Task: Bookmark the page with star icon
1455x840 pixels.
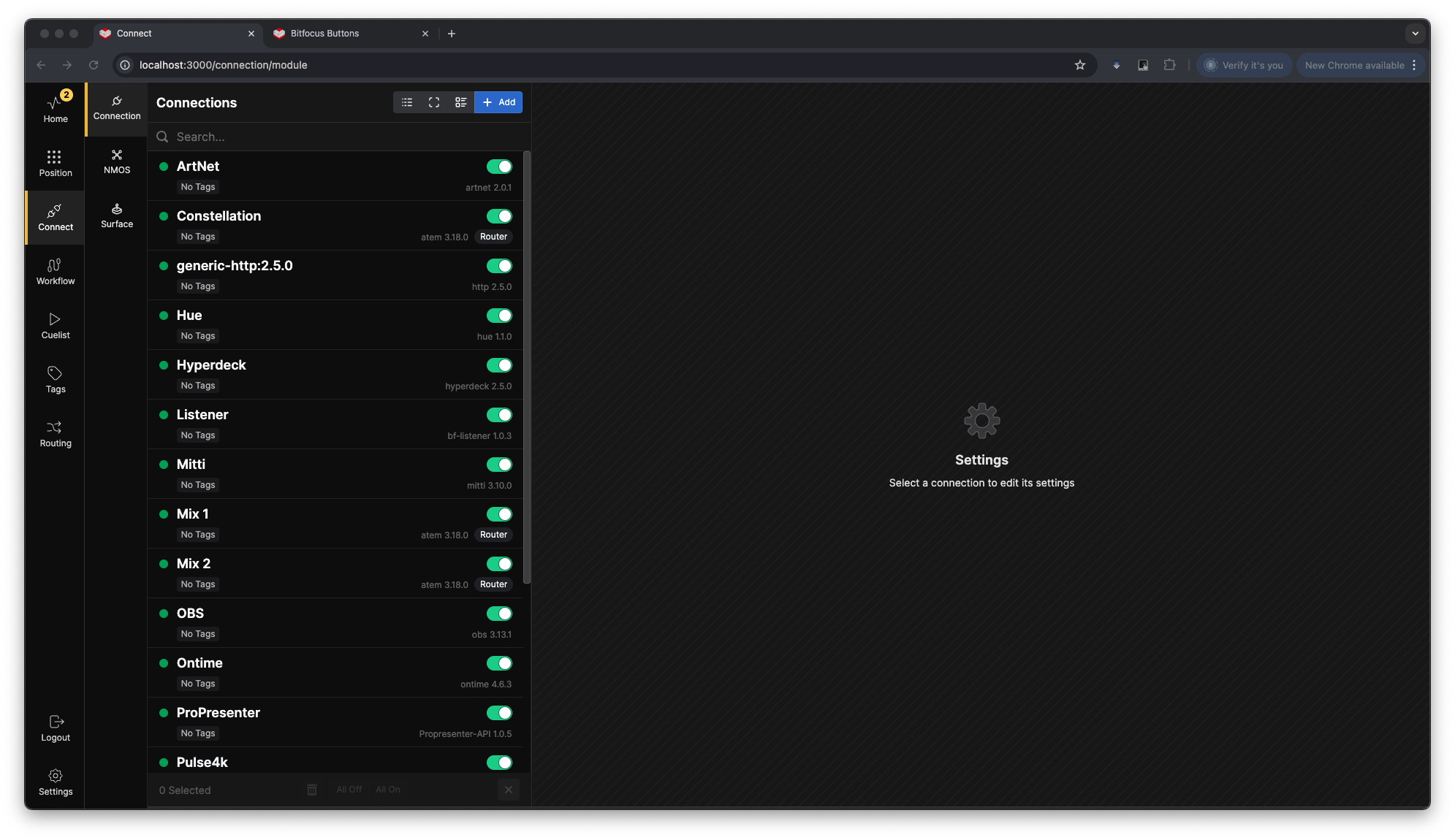Action: 1080,65
